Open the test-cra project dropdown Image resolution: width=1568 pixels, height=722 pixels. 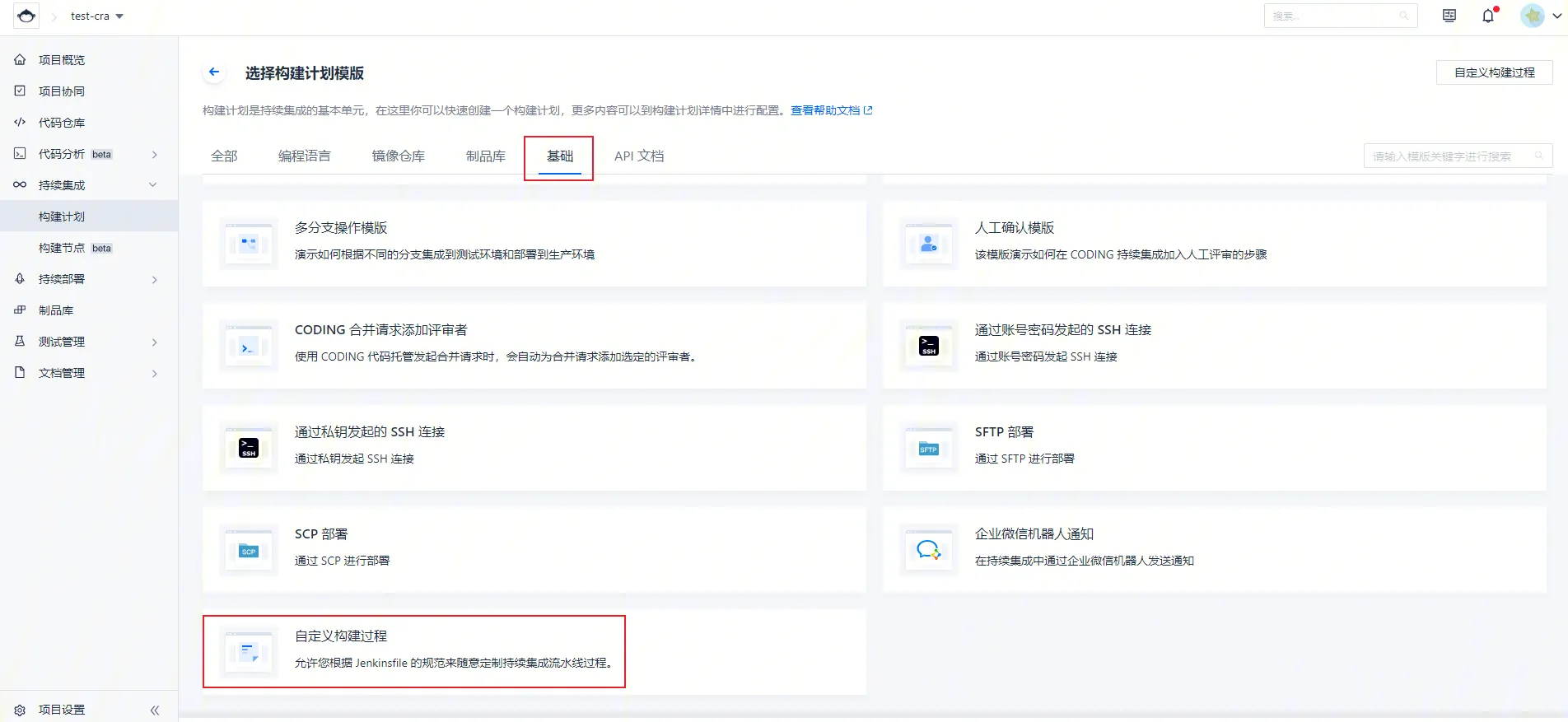(96, 16)
